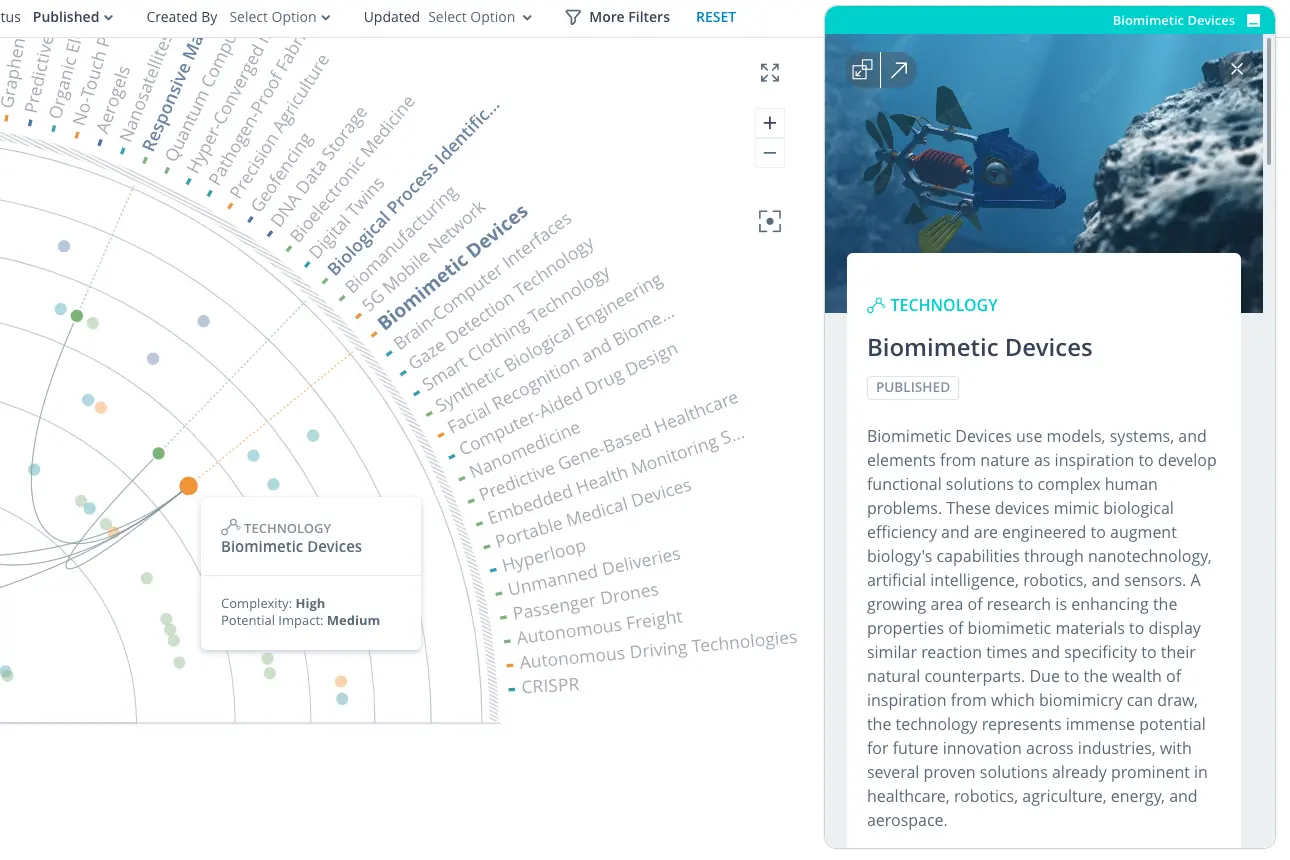This screenshot has width=1290, height=860.
Task: Select the CRISPR label
Action: tap(551, 687)
